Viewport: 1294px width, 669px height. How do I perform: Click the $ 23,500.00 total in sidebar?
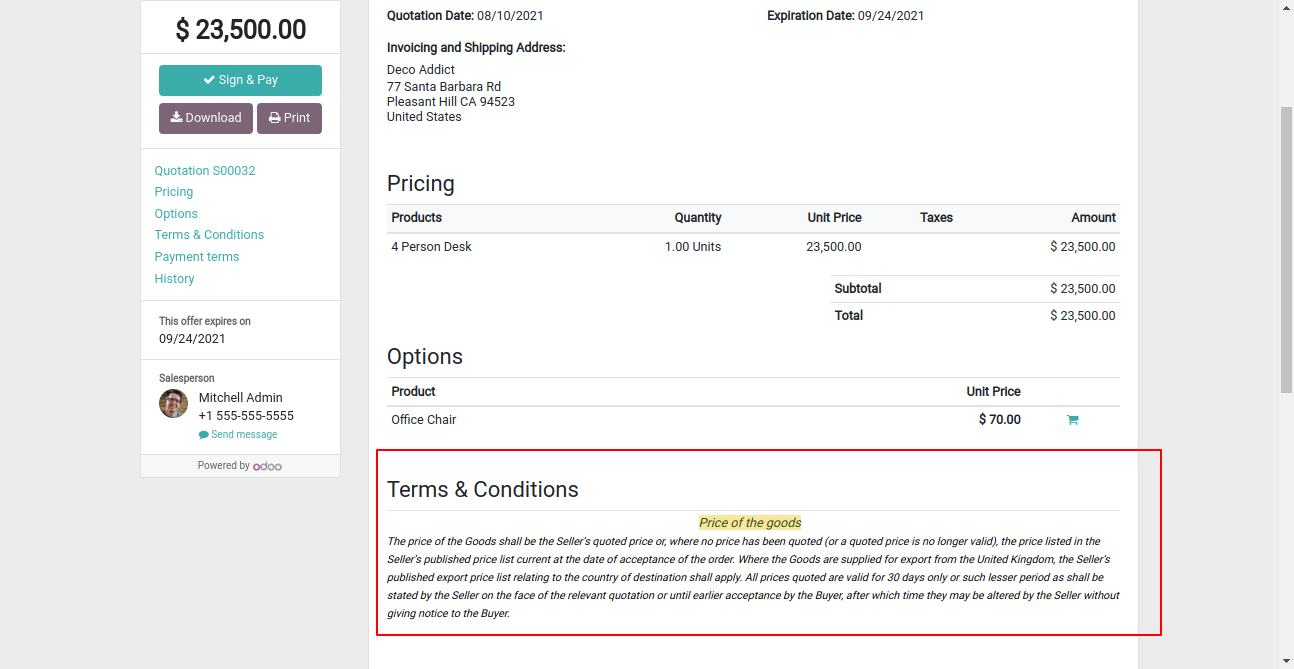pyautogui.click(x=241, y=29)
